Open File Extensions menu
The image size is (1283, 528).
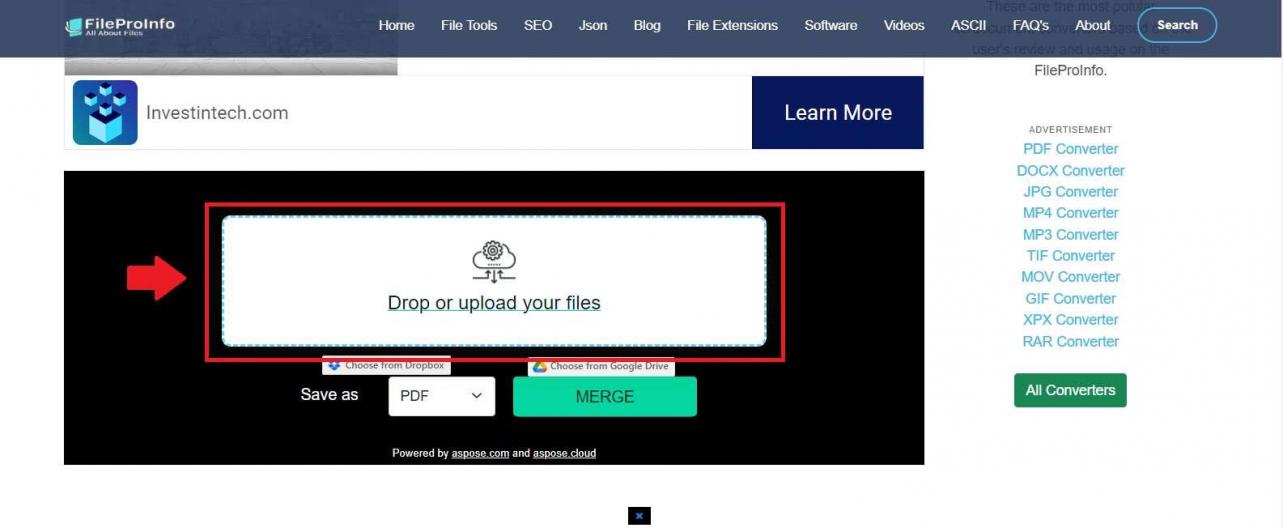click(732, 25)
